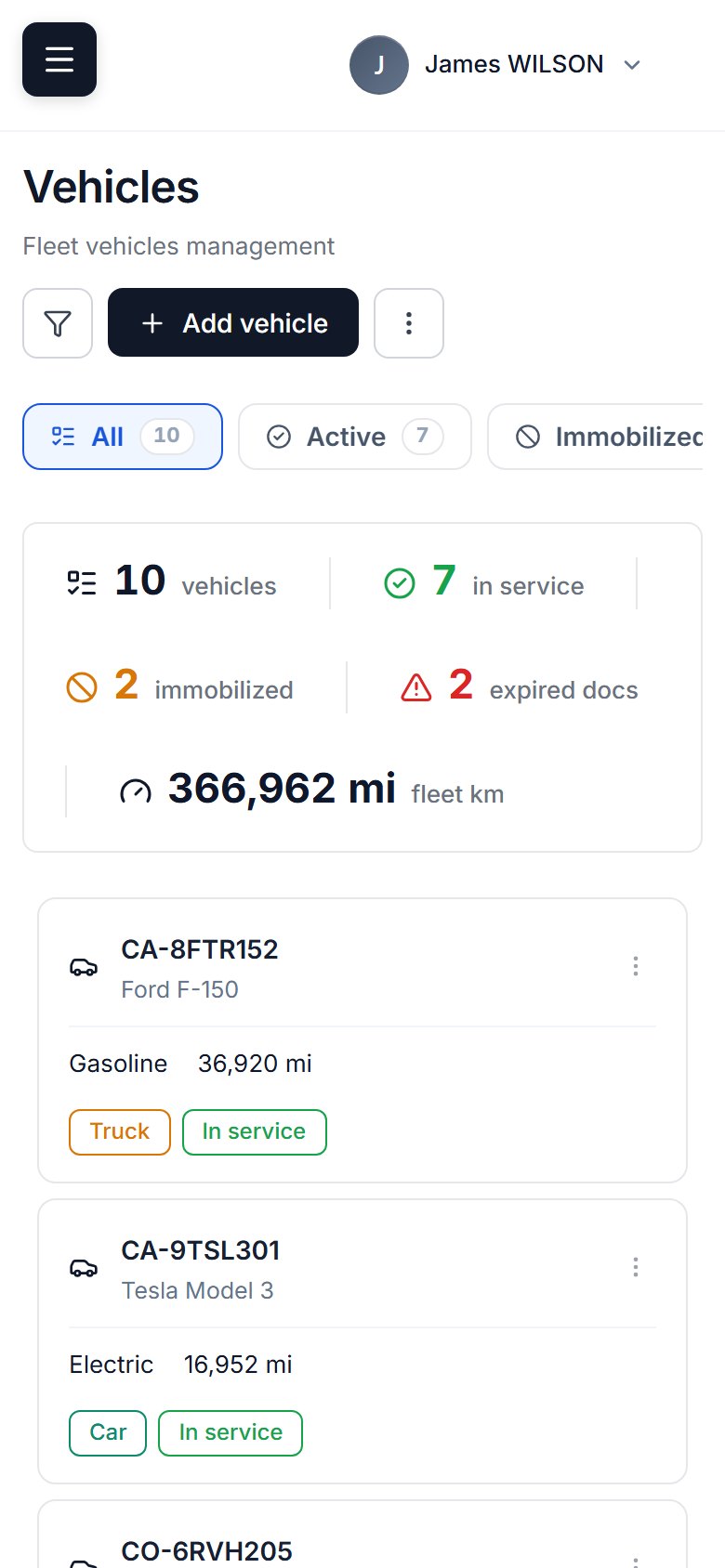Open the three-dot menu for CA-9TSL301
The image size is (725, 1568).
(636, 1267)
